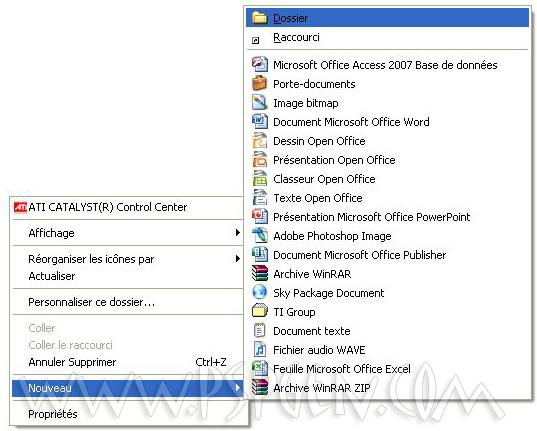This screenshot has width=537, height=431.
Task: Click the Word document icon
Action: click(x=260, y=121)
